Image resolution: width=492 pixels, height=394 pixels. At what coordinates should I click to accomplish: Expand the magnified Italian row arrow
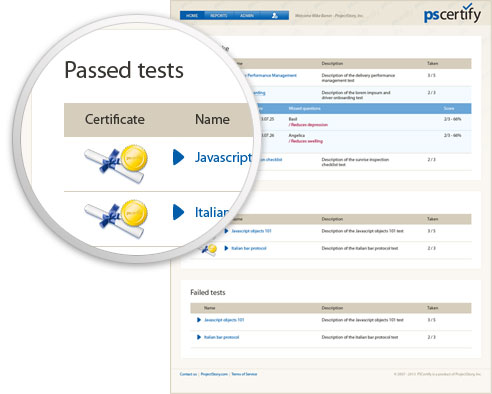pyautogui.click(x=178, y=212)
